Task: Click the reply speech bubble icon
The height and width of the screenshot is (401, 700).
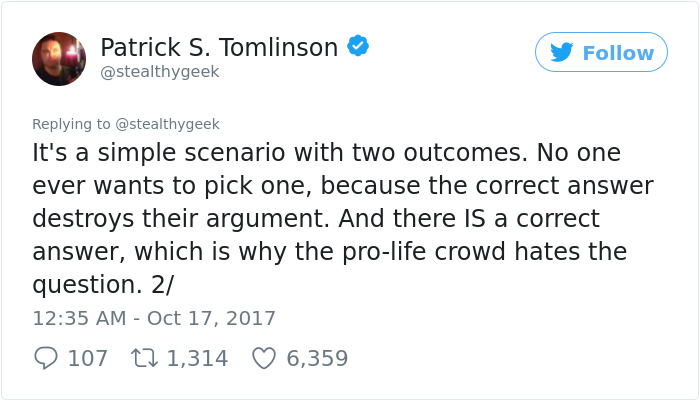Action: click(46, 358)
